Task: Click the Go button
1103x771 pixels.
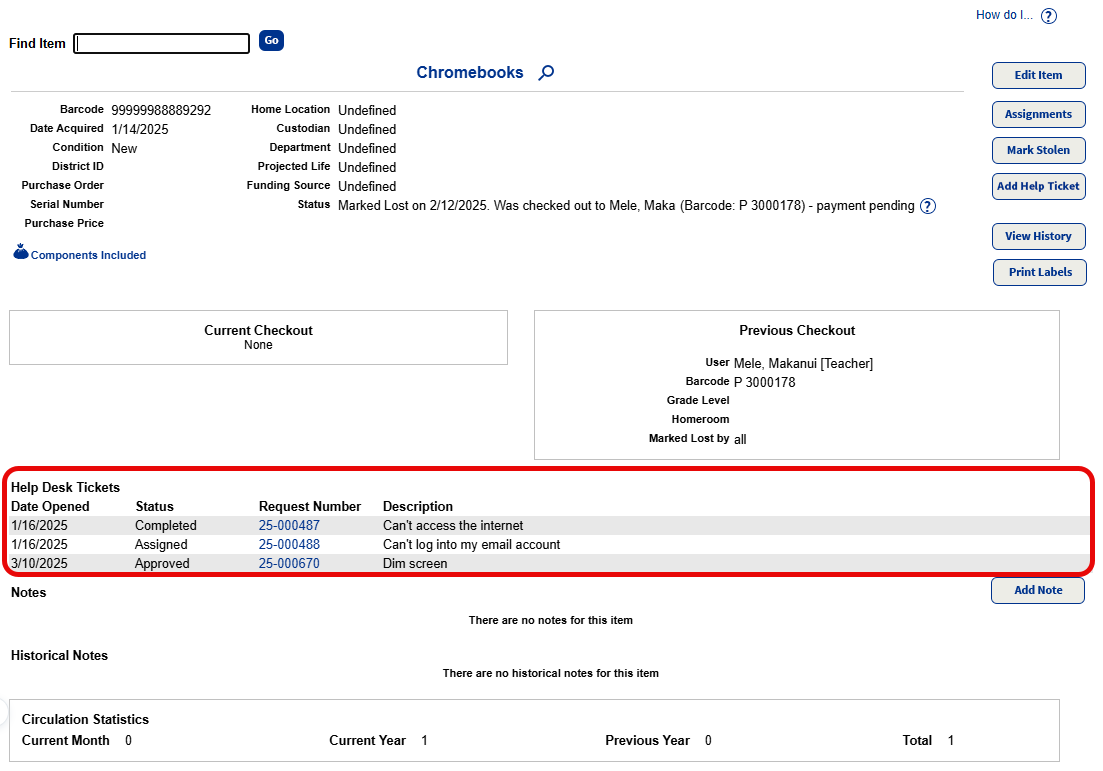Action: click(x=272, y=41)
